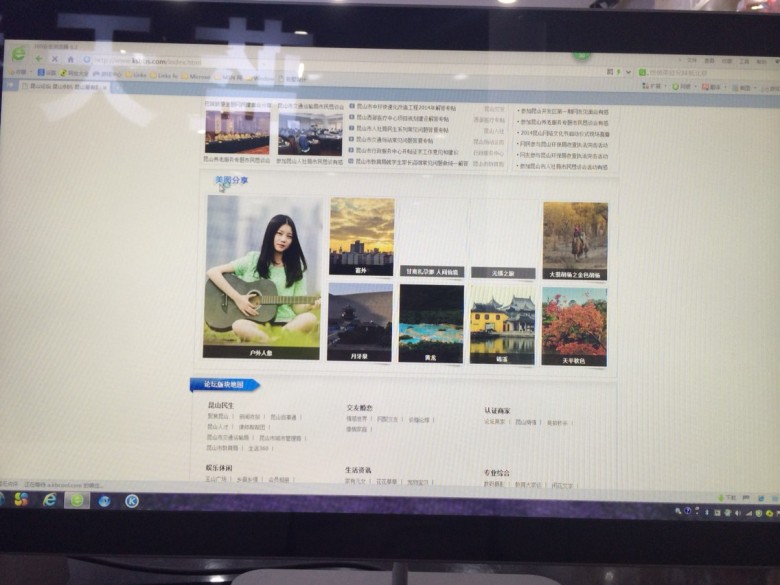Open the MSN bookmark folder
This screenshot has width=780, height=585.
[x=230, y=77]
